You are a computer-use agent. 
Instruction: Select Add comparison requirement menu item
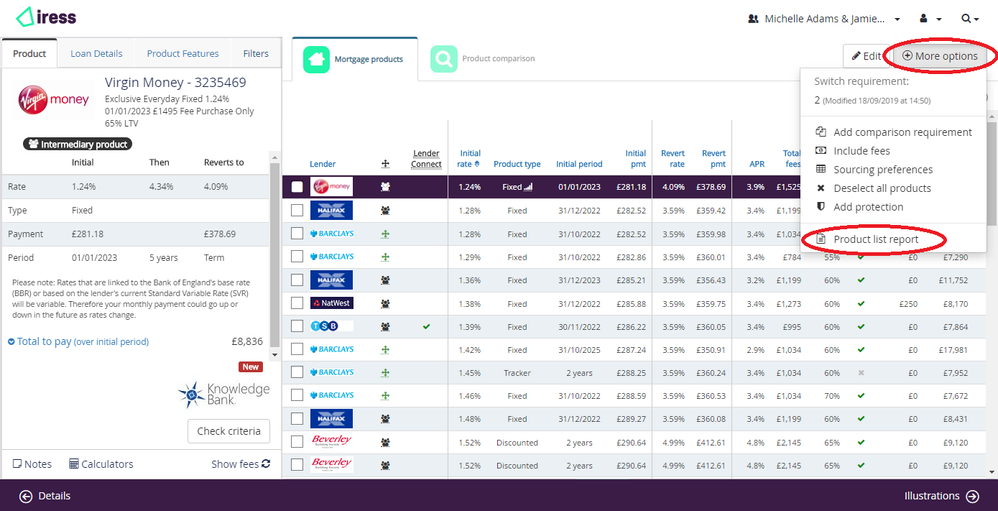[x=894, y=132]
